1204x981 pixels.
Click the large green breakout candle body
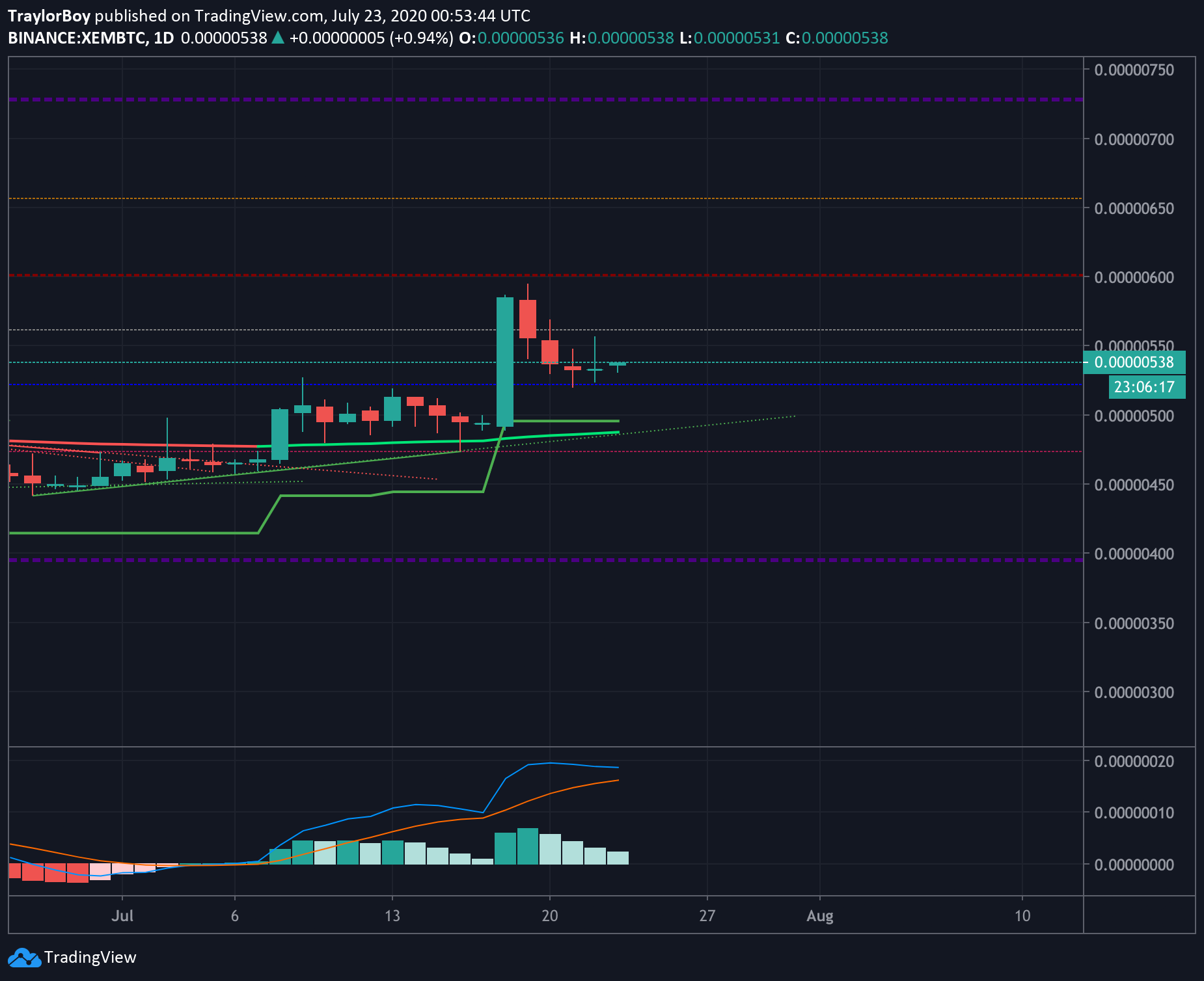505,362
